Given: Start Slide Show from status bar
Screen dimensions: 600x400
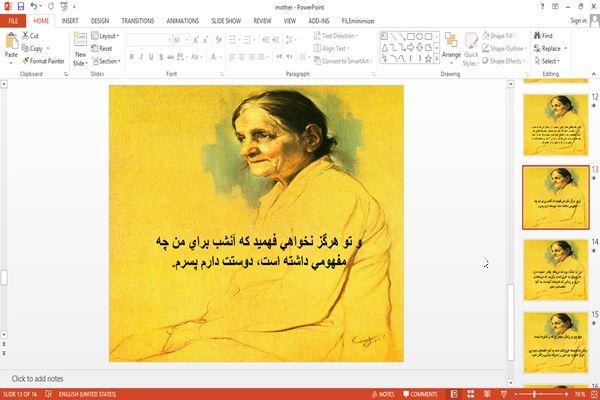Looking at the screenshot, I should [504, 394].
